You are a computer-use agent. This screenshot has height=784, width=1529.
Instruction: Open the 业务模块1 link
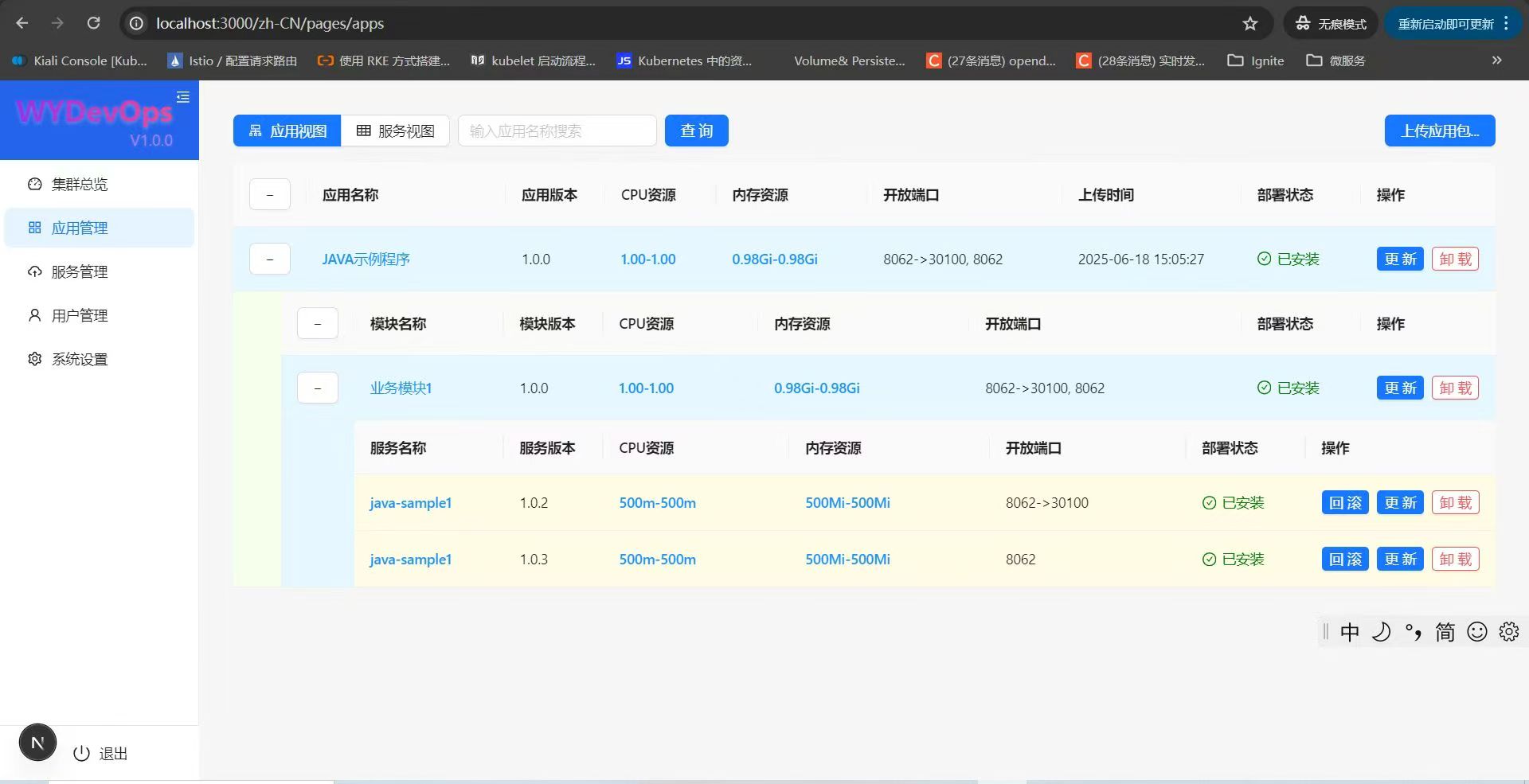point(401,388)
